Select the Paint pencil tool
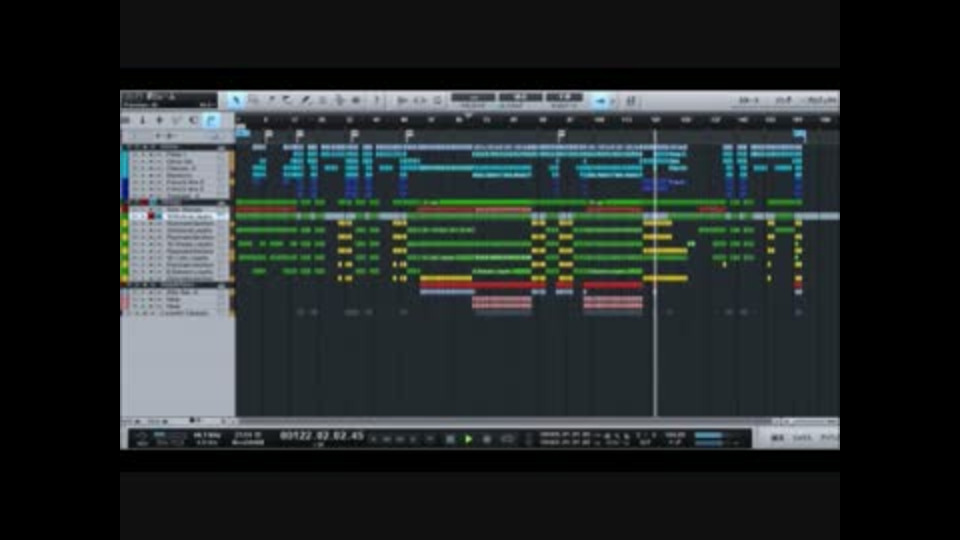Viewport: 960px width, 540px height. click(x=304, y=101)
